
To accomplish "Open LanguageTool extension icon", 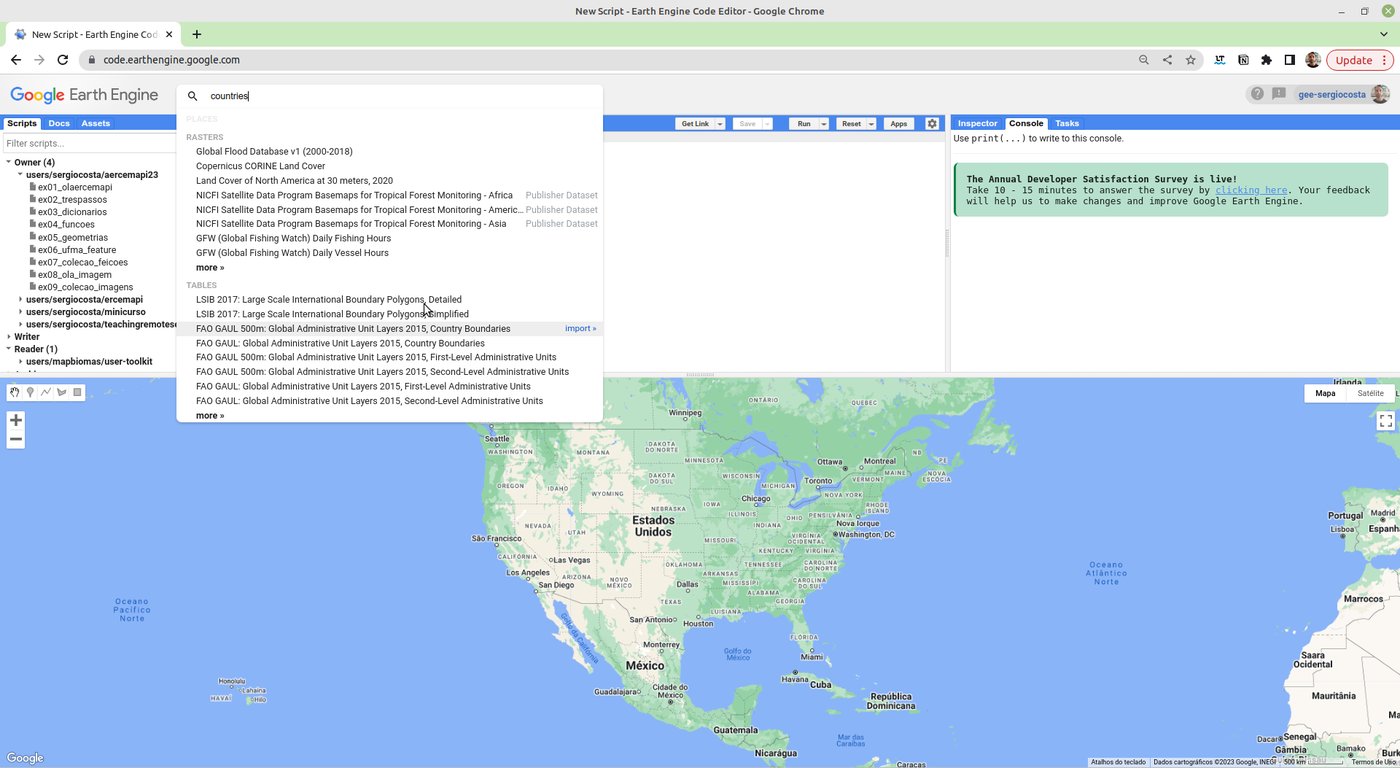I will click(x=1220, y=60).
